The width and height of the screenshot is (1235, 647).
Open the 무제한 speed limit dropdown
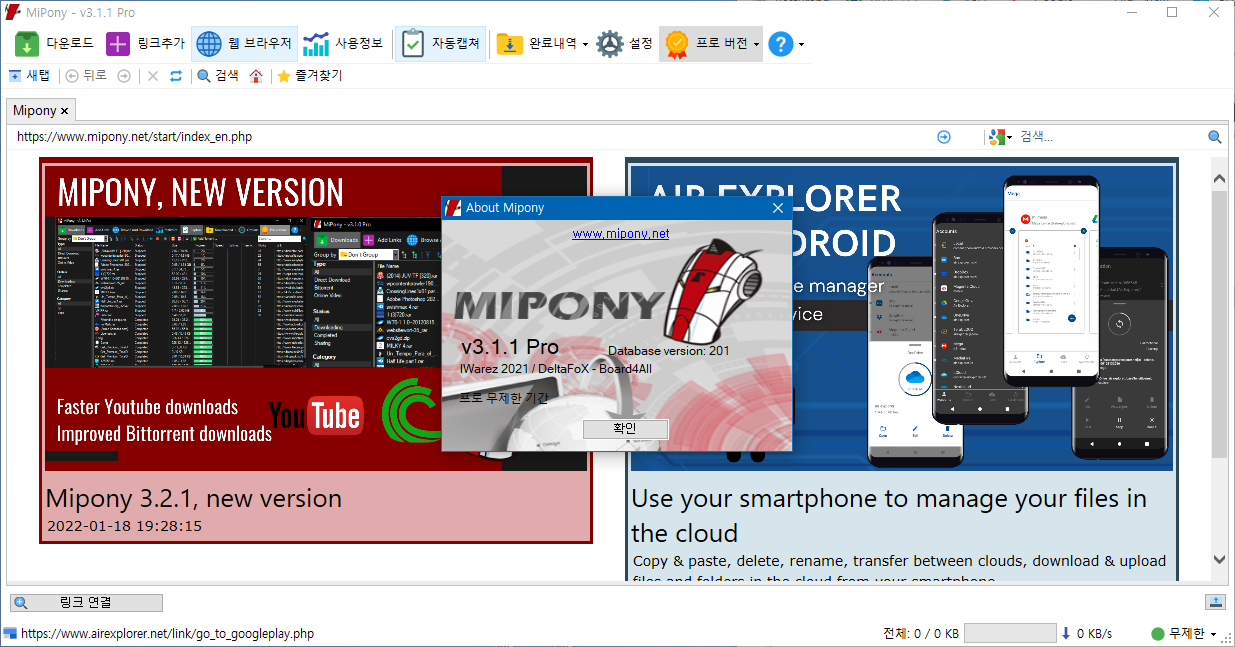click(1213, 634)
